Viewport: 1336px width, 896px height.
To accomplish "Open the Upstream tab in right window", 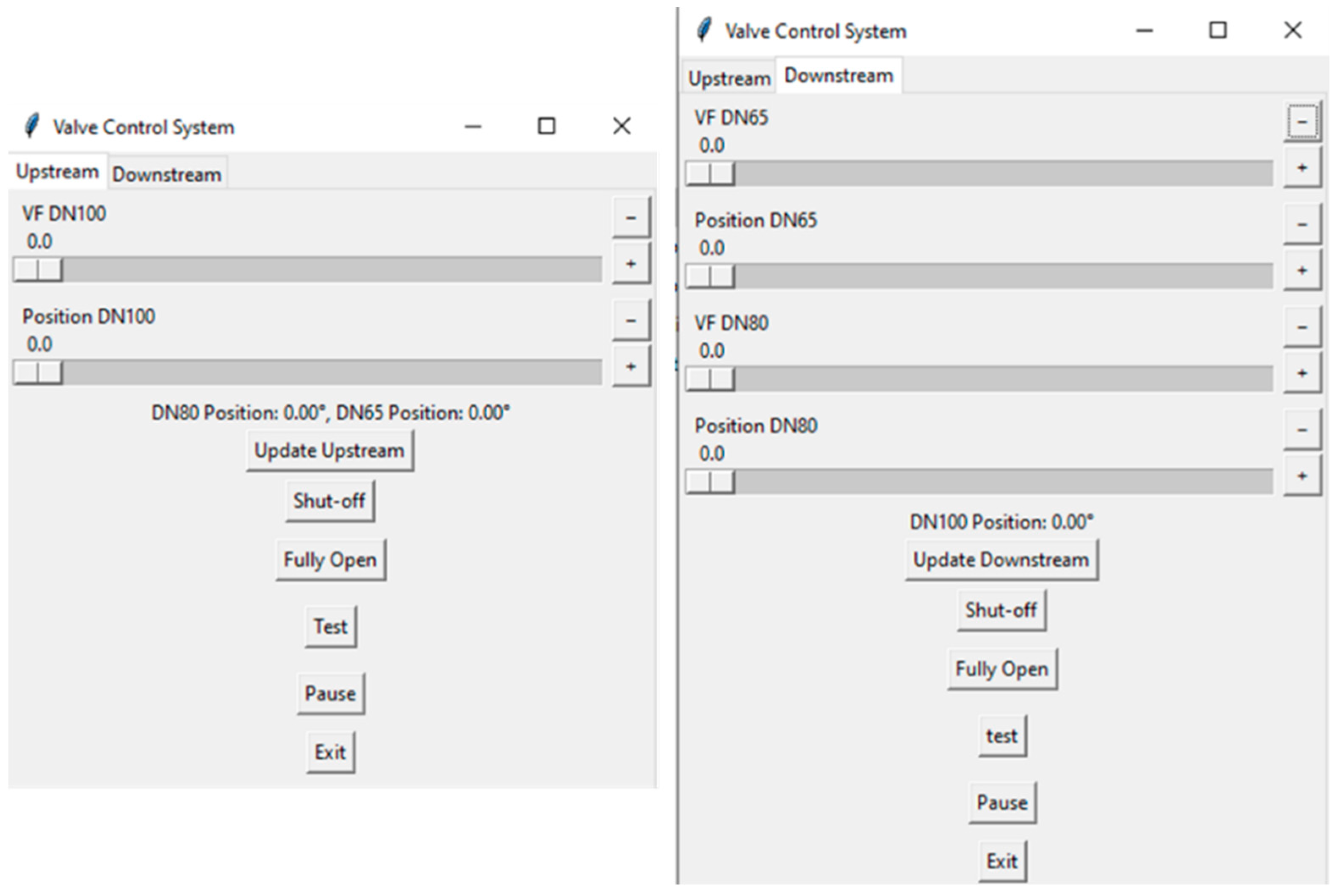I will (729, 78).
